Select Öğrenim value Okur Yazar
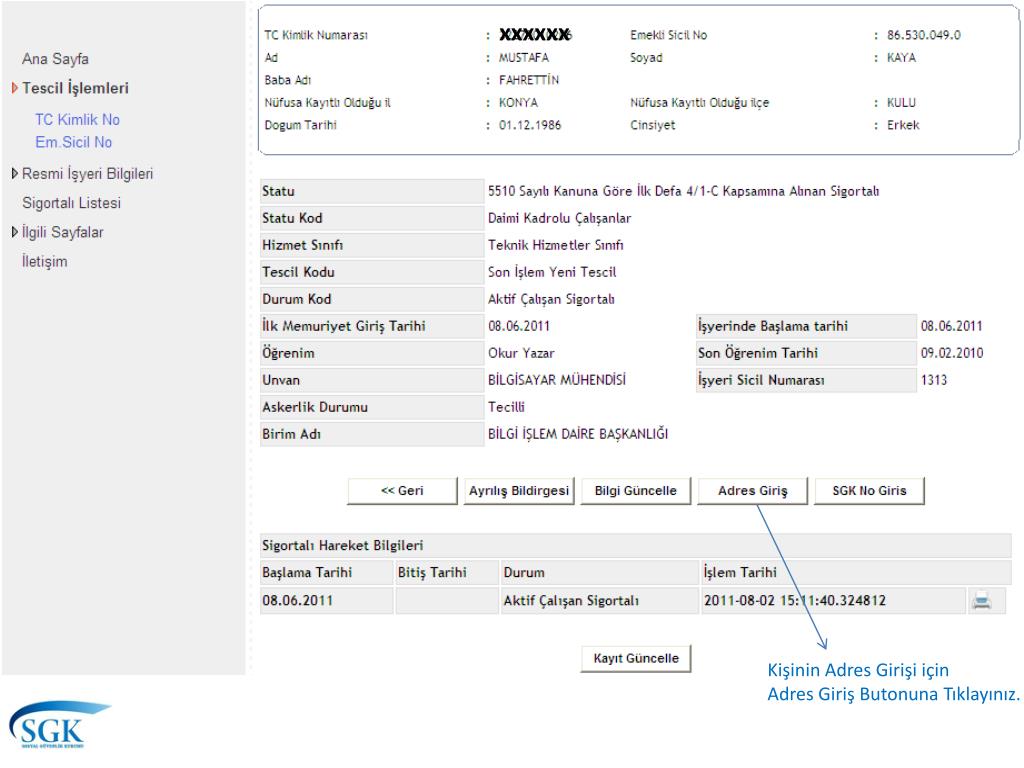Image resolution: width=1024 pixels, height=768 pixels. click(x=521, y=353)
